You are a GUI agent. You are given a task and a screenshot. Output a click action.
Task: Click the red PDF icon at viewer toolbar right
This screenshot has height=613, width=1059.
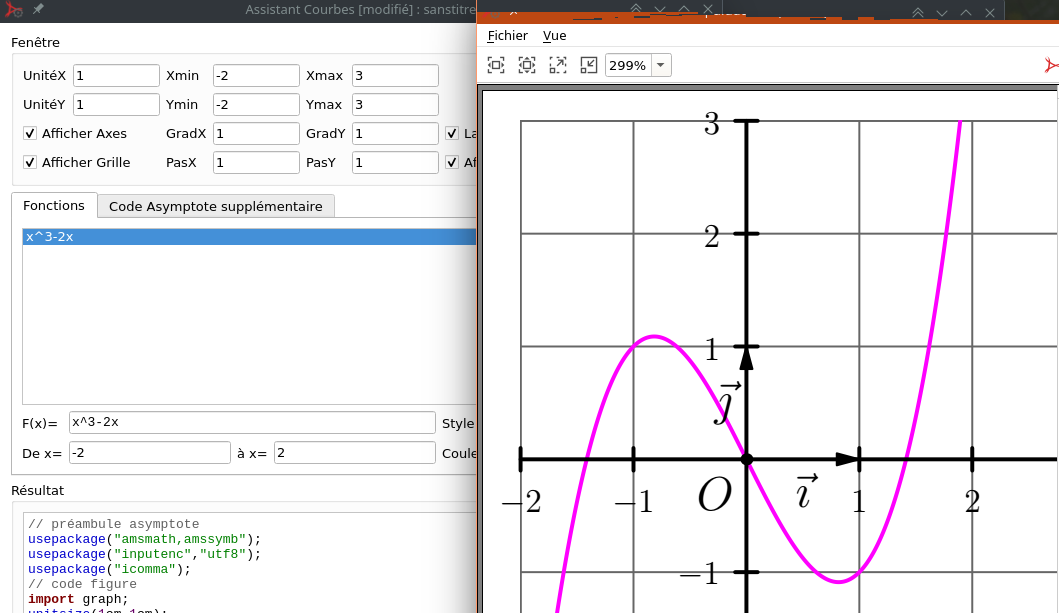point(1050,66)
